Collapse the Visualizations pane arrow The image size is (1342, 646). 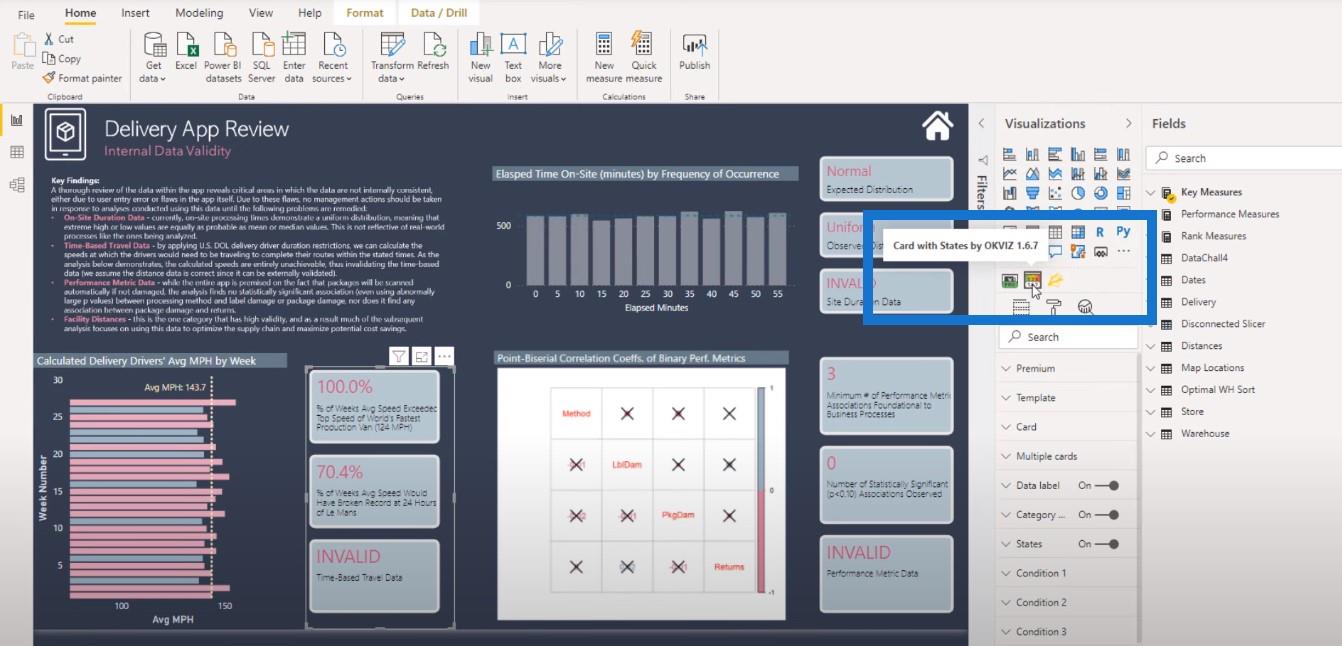click(1128, 123)
